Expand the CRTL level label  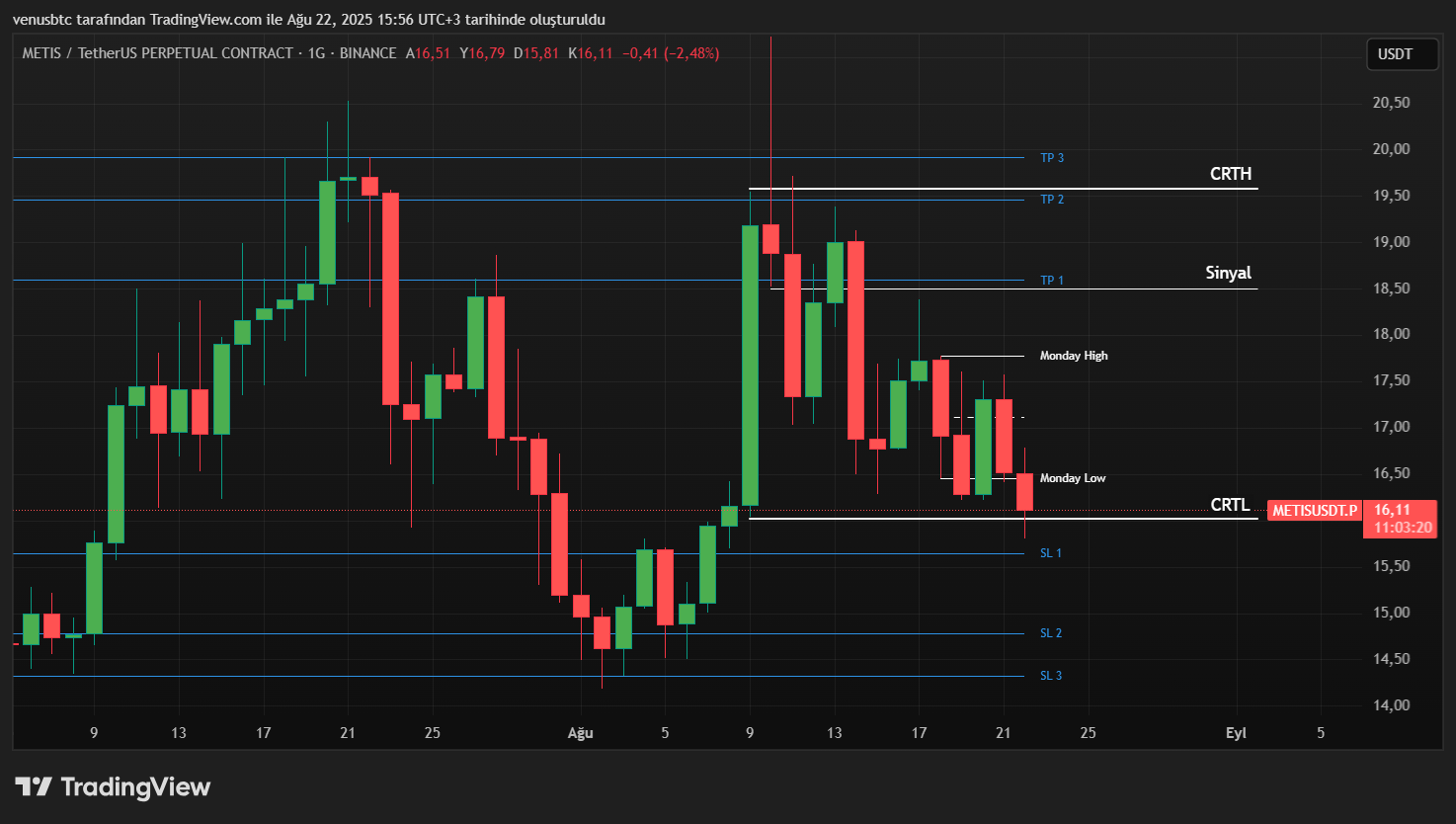pyautogui.click(x=1230, y=506)
